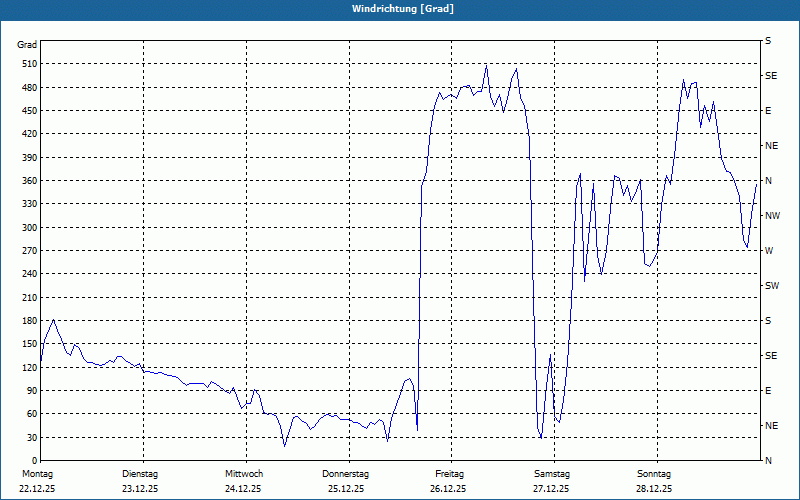Click the 510 value on left axis

coord(28,64)
